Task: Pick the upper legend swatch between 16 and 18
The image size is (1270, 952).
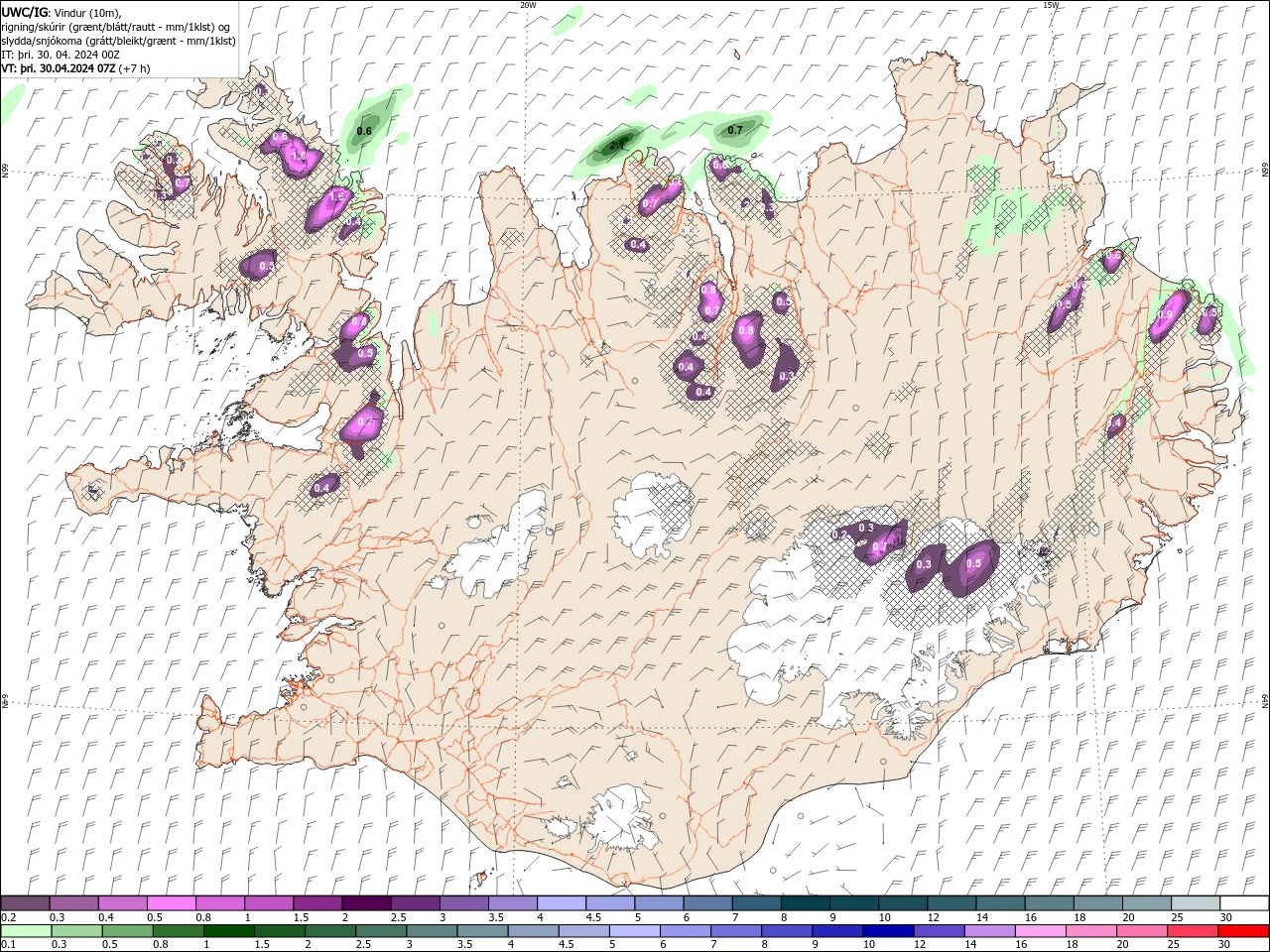Action: coord(1050,903)
